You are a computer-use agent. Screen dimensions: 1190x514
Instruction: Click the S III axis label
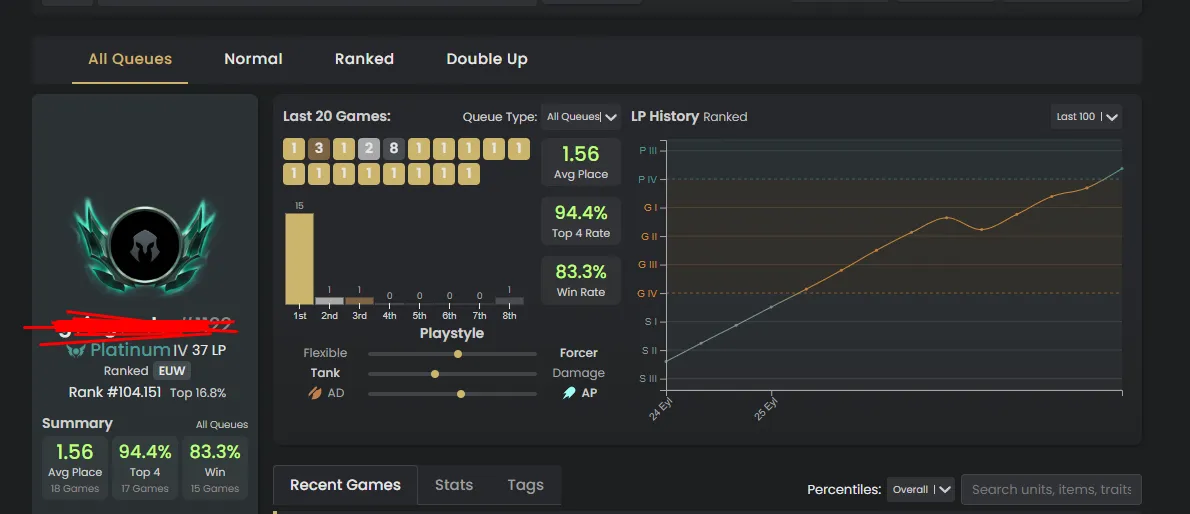click(648, 378)
